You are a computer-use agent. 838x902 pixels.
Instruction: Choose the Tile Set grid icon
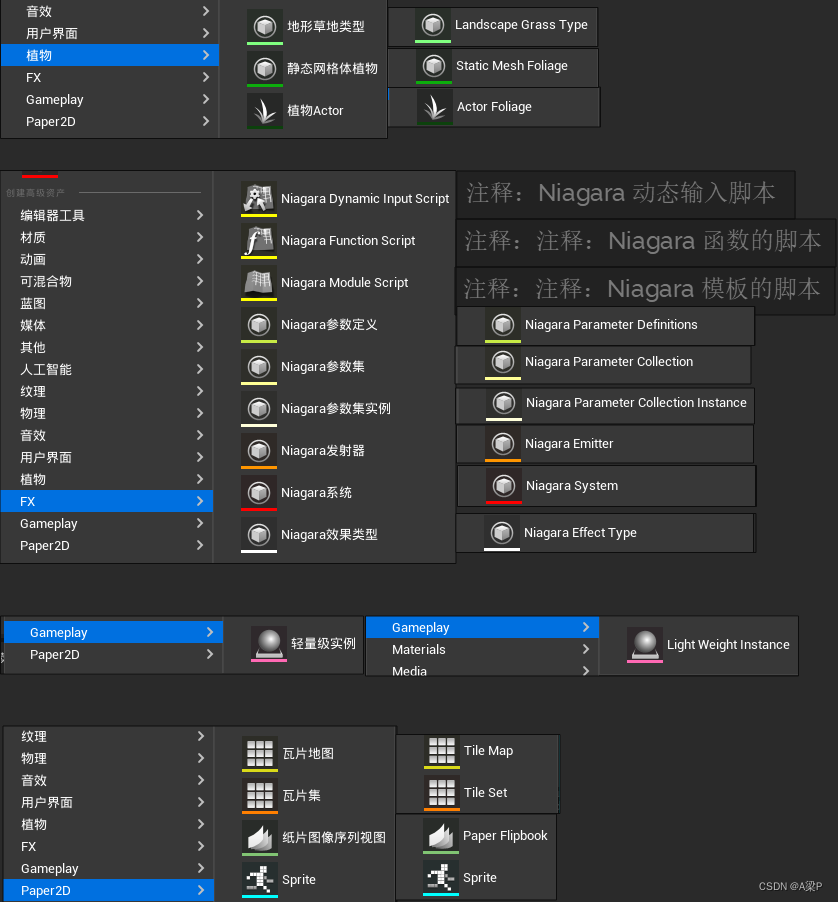coord(442,793)
